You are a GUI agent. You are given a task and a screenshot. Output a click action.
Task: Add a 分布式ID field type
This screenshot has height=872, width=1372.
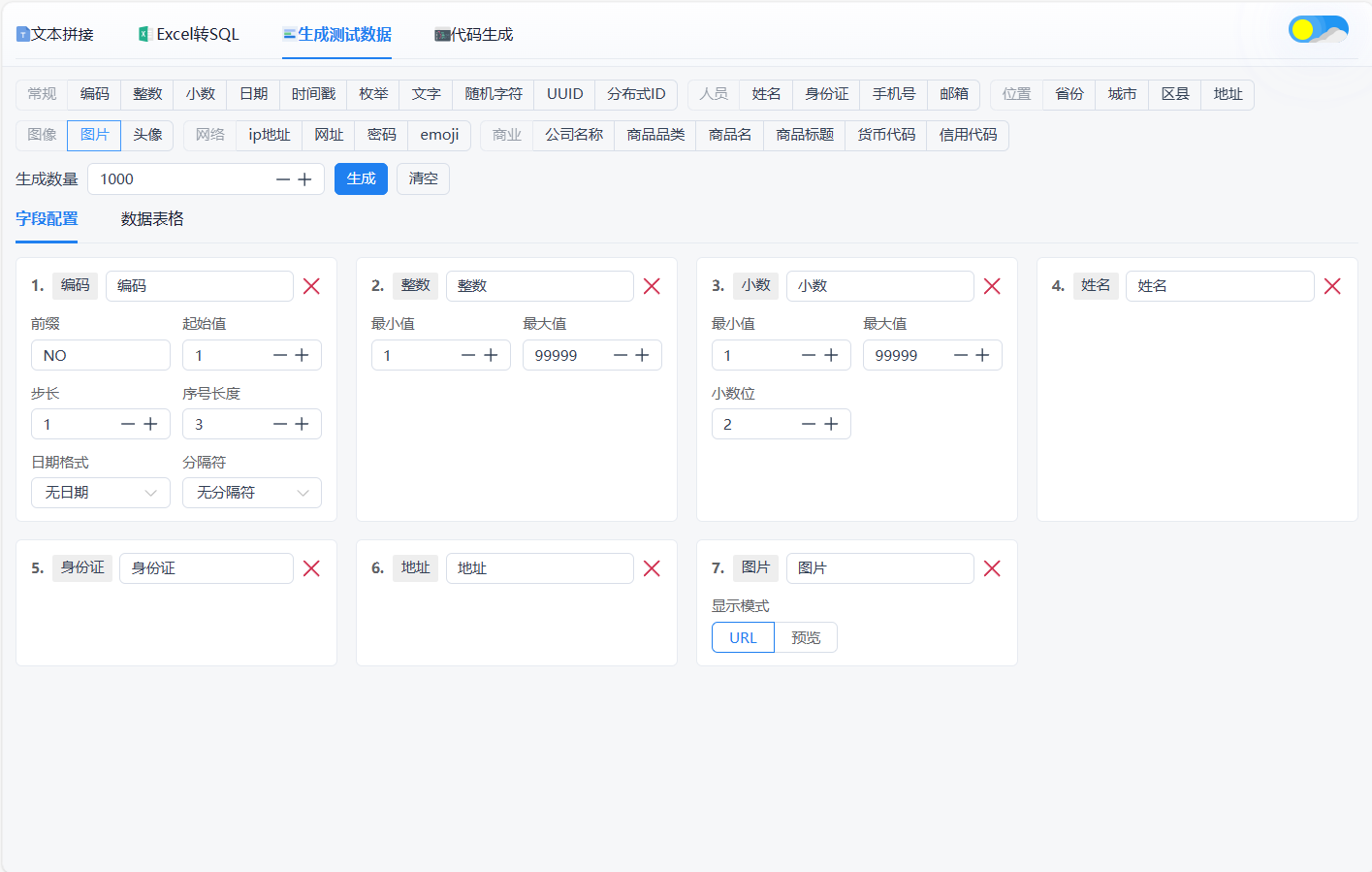coord(636,94)
